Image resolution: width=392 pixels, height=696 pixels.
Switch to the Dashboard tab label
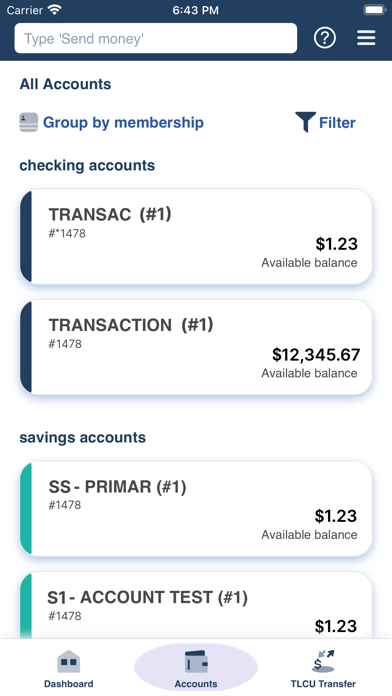pos(68,684)
